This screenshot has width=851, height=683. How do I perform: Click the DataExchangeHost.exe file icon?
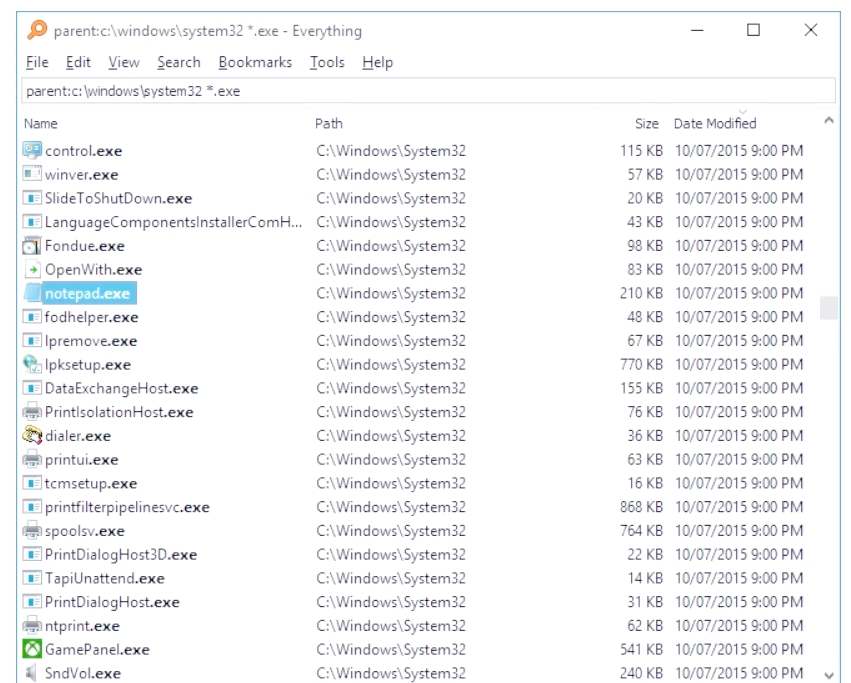pyautogui.click(x=32, y=388)
